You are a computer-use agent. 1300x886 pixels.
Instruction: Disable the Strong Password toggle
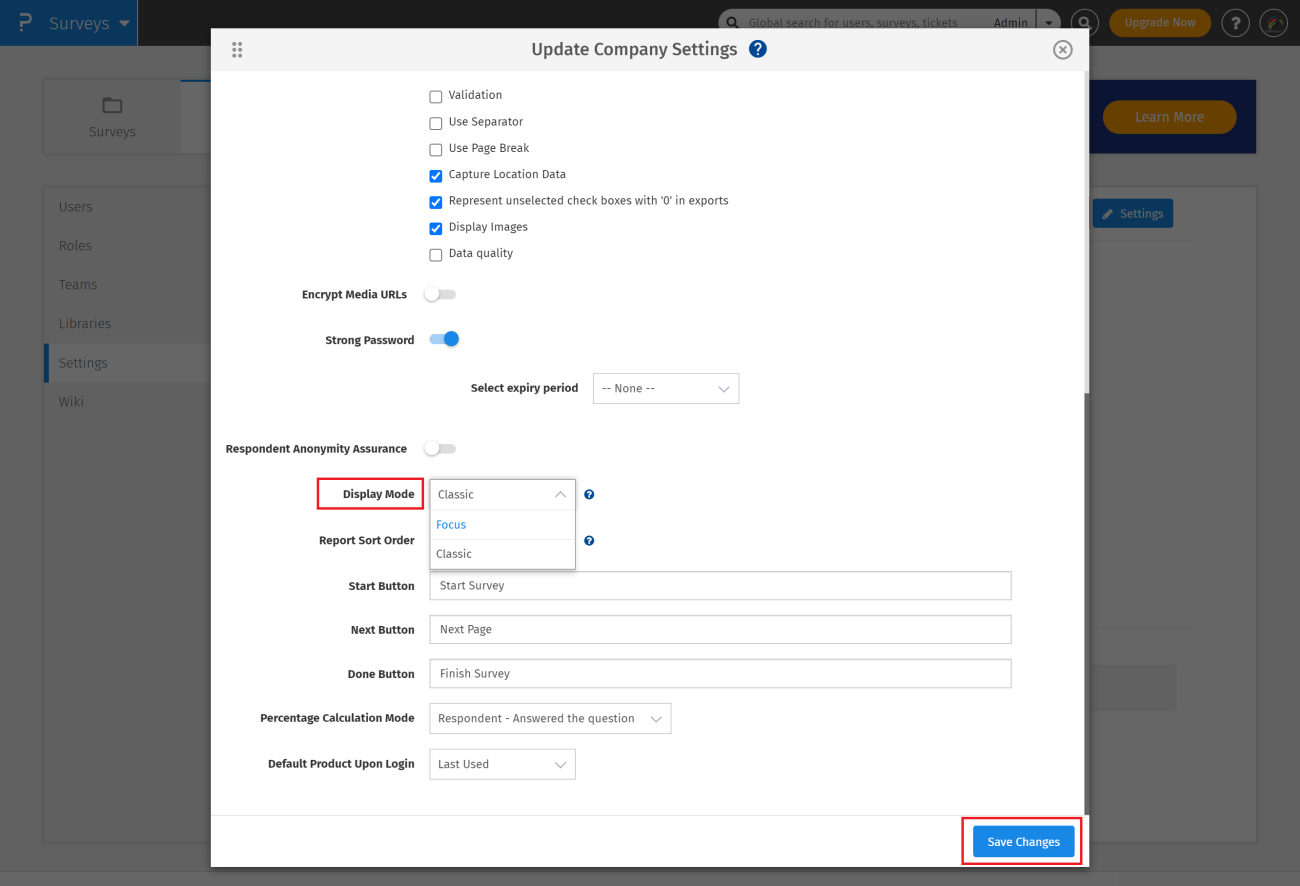[444, 339]
